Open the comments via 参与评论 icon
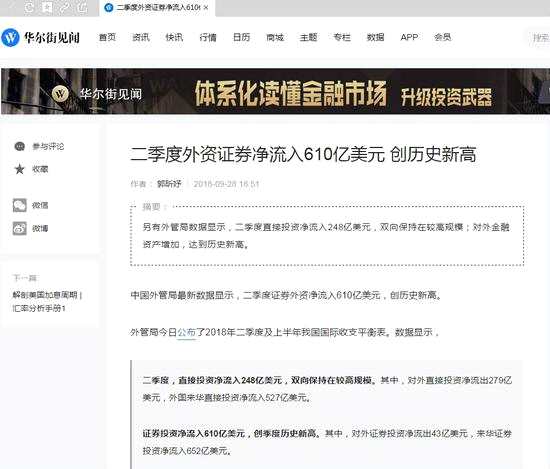Viewport: 550px width, 469px height. point(20,146)
